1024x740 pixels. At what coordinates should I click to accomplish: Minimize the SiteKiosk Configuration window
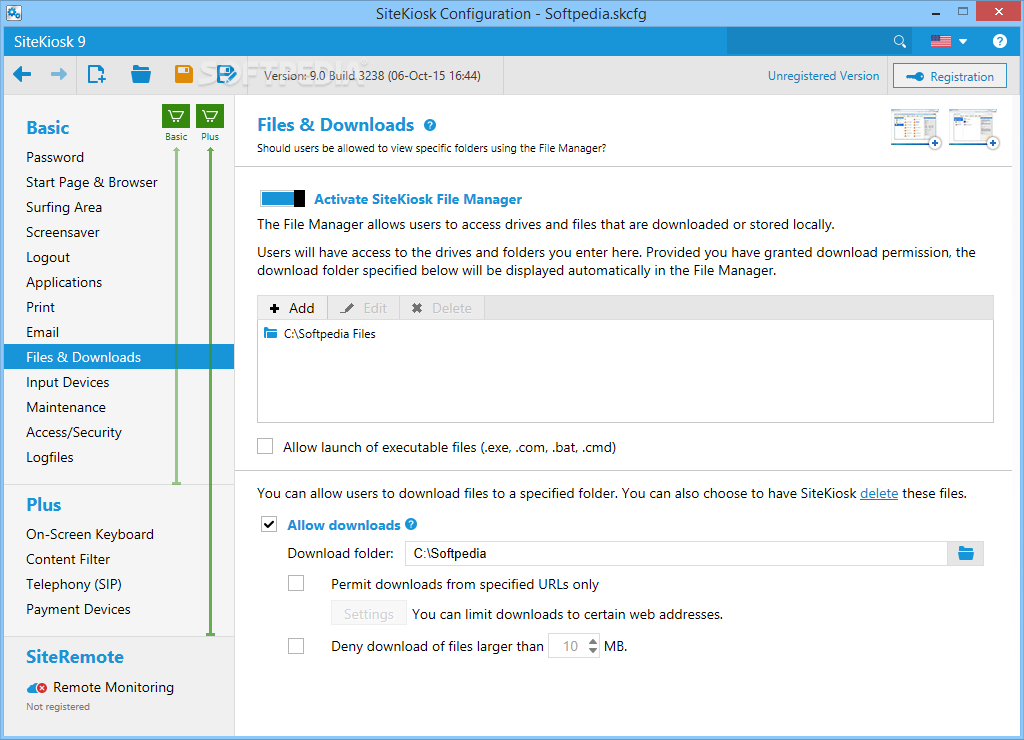coord(935,12)
